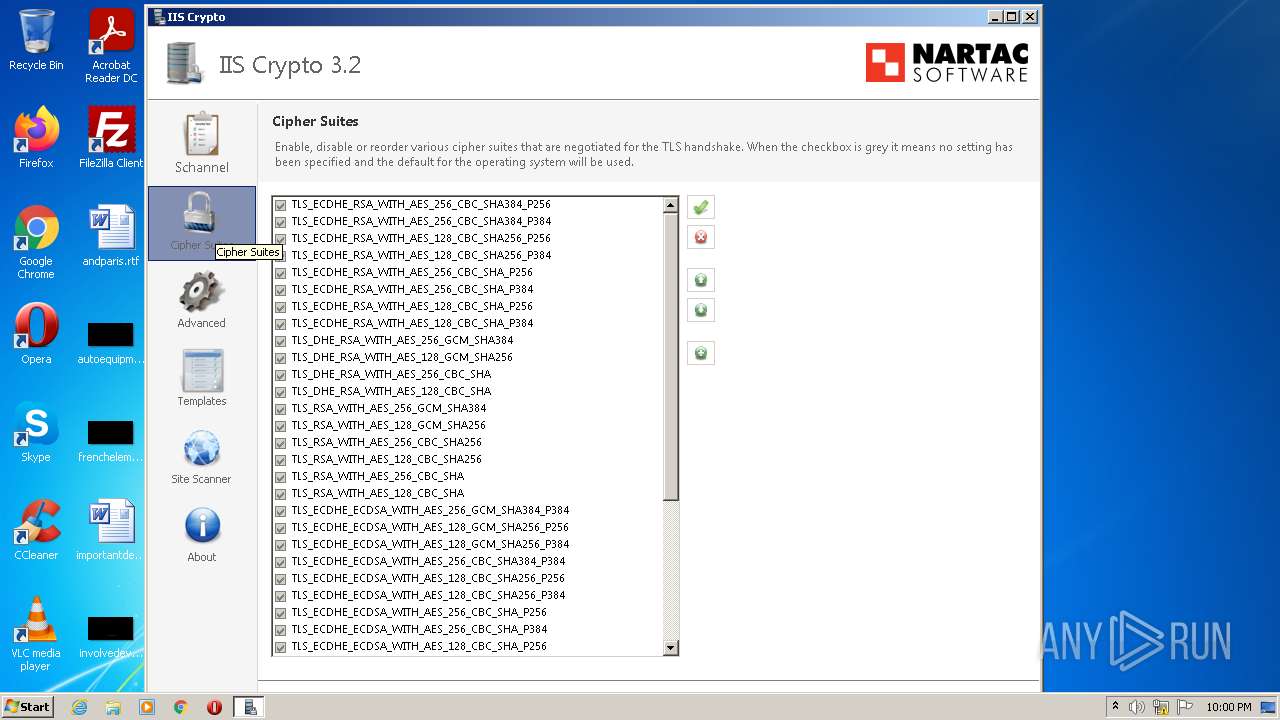Select TLS_ECDHE_ECDSA_WITH_AES_256_CBC_SHA_P256 row
Screen dimensions: 1280x720
click(x=467, y=612)
